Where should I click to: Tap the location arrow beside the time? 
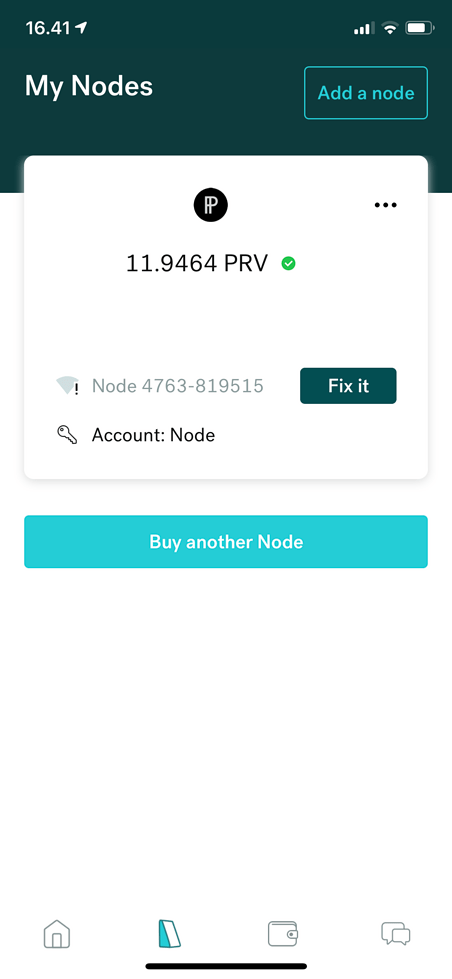(x=81, y=28)
